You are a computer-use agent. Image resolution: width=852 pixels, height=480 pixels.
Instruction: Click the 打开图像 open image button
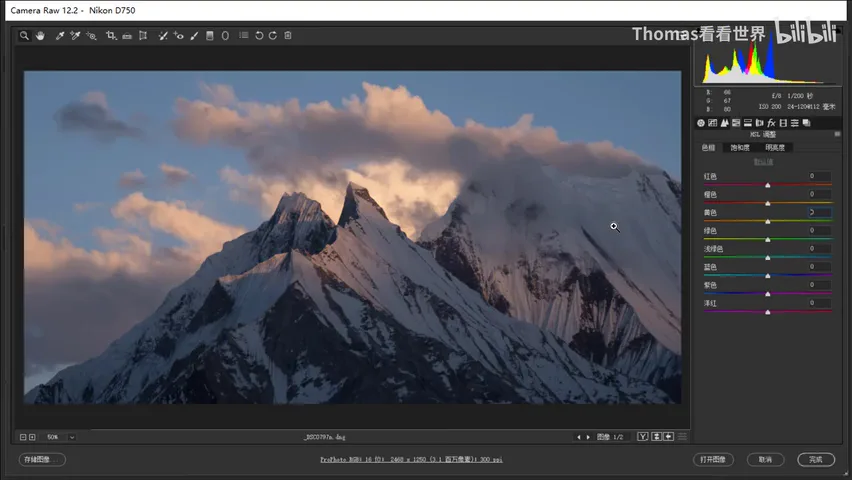(x=713, y=459)
